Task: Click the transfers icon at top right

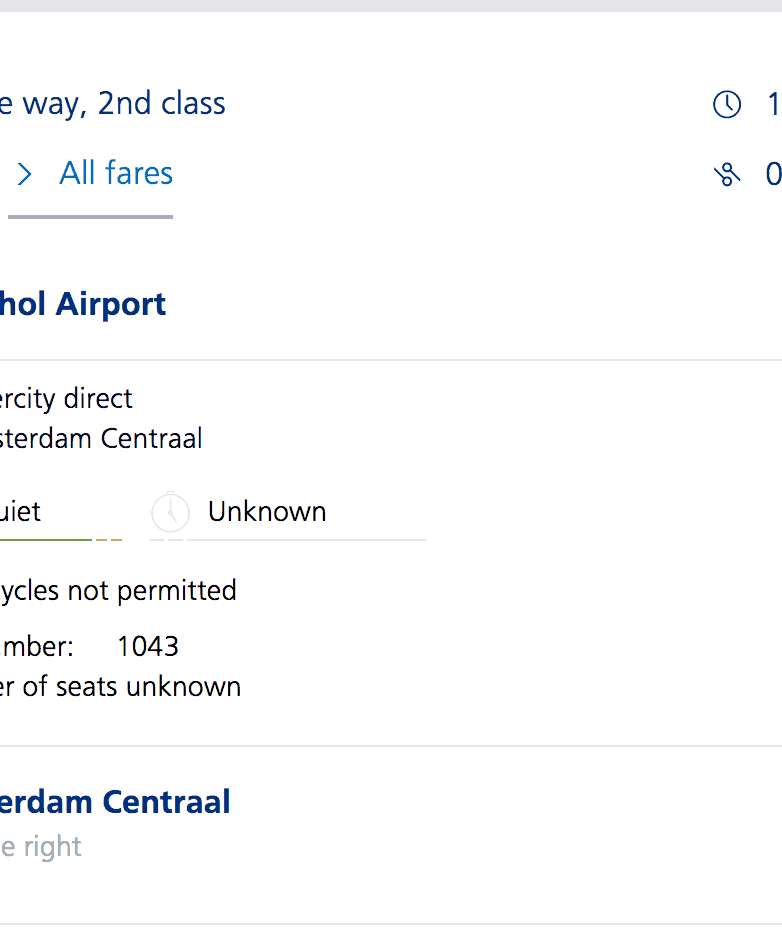Action: click(727, 175)
